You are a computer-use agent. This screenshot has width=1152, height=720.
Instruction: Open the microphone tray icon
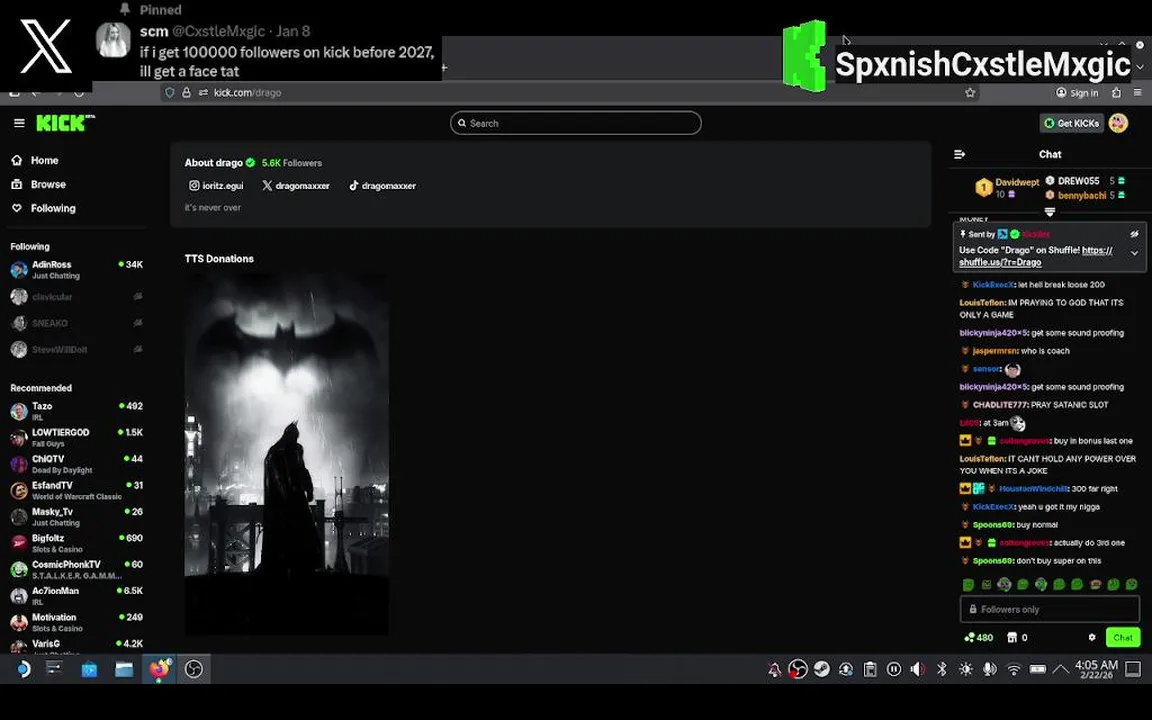tap(990, 669)
